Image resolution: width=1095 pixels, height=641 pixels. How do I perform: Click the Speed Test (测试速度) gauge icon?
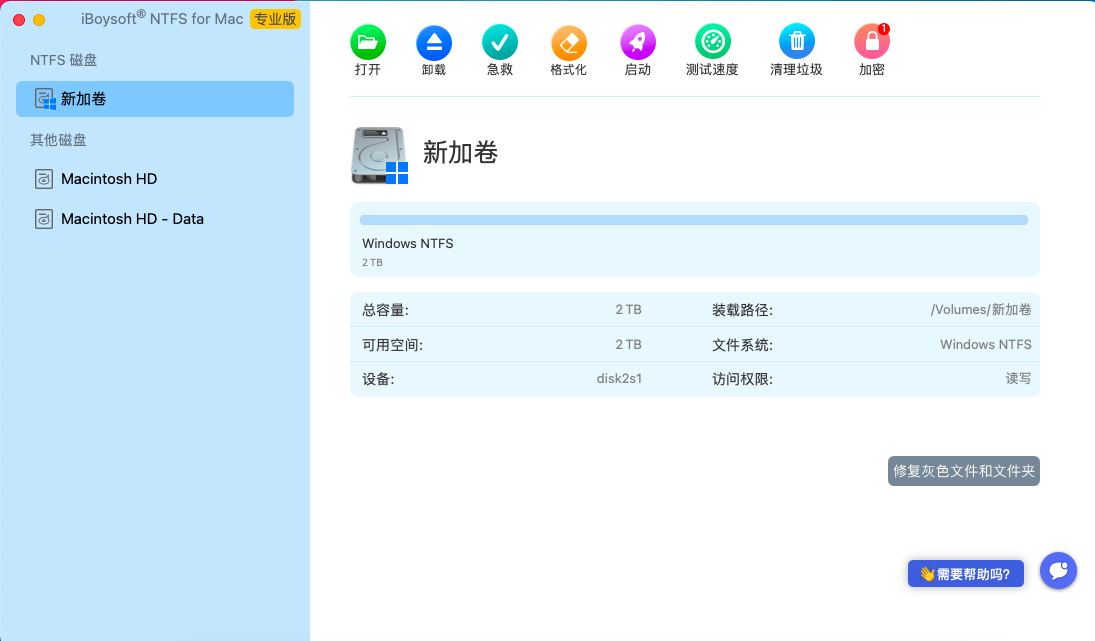point(712,42)
